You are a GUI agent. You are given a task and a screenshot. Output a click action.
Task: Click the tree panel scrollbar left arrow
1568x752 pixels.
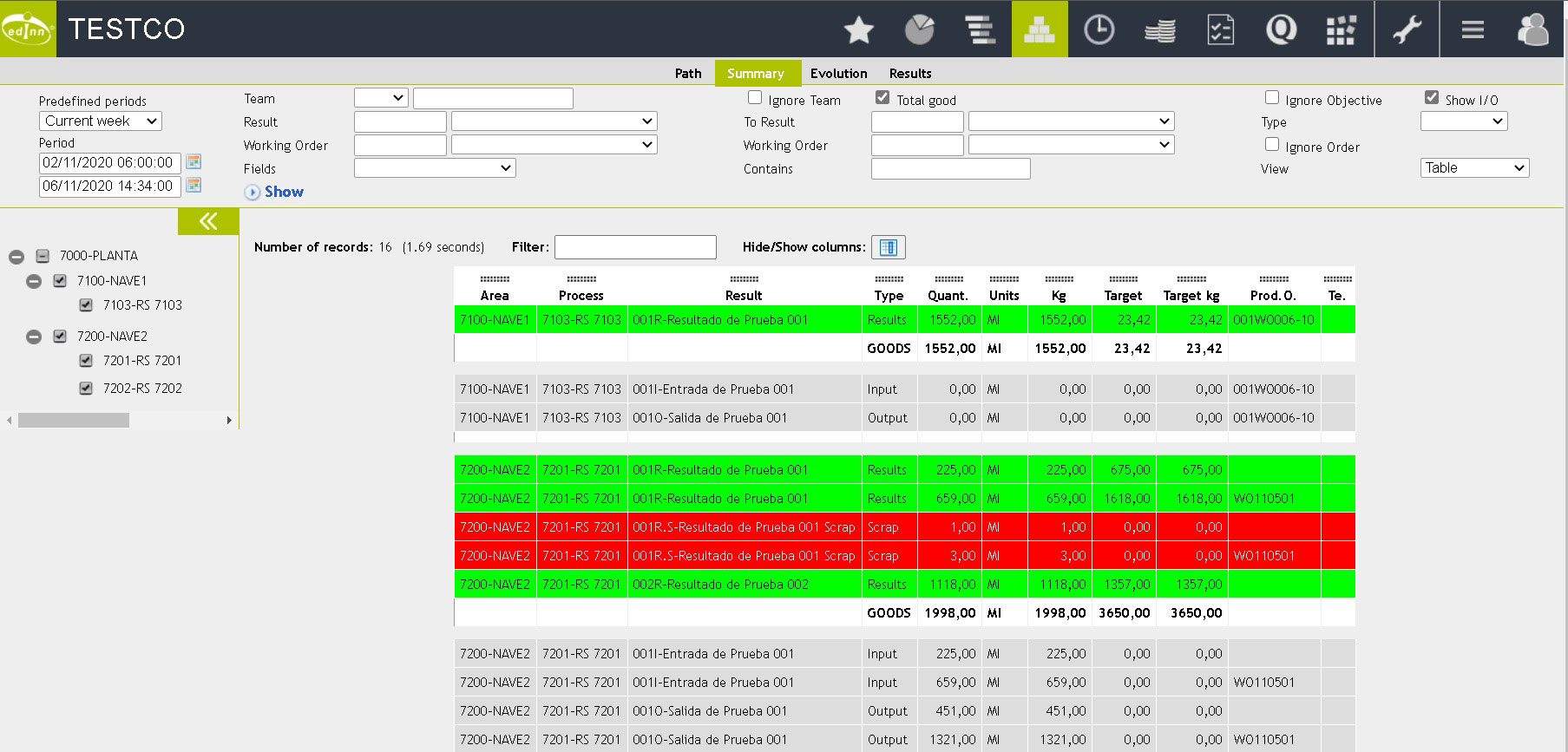(10, 420)
